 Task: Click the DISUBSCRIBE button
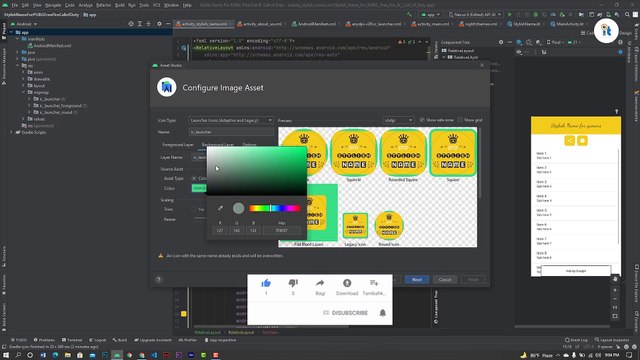click(x=346, y=313)
